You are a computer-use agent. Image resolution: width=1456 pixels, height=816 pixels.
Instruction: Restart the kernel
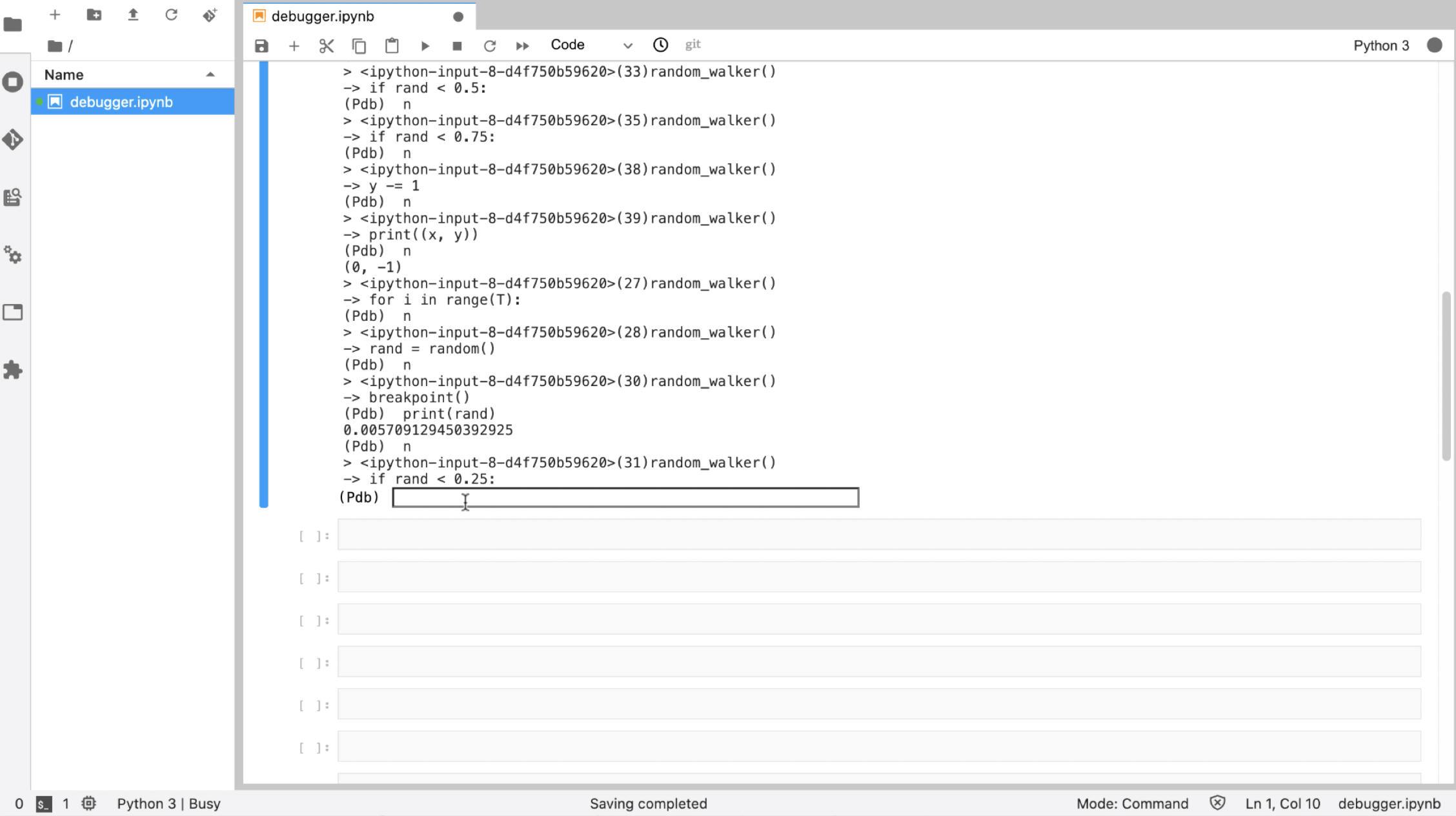[x=490, y=46]
